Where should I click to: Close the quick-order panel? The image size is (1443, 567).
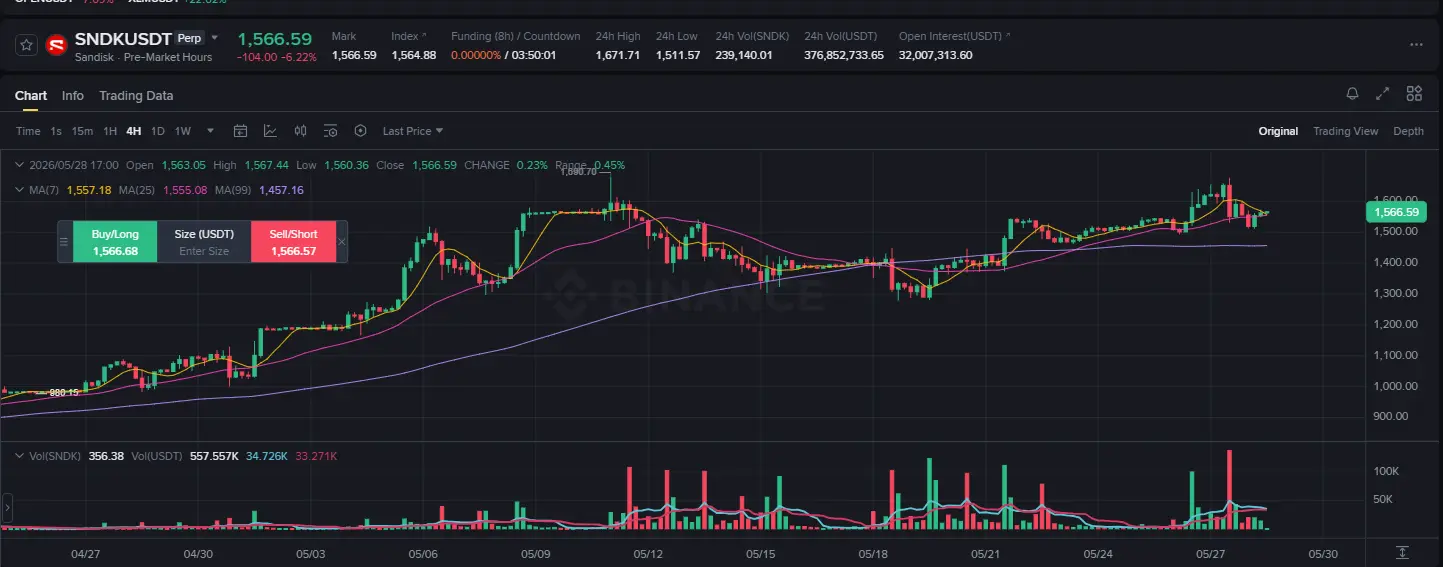click(342, 242)
